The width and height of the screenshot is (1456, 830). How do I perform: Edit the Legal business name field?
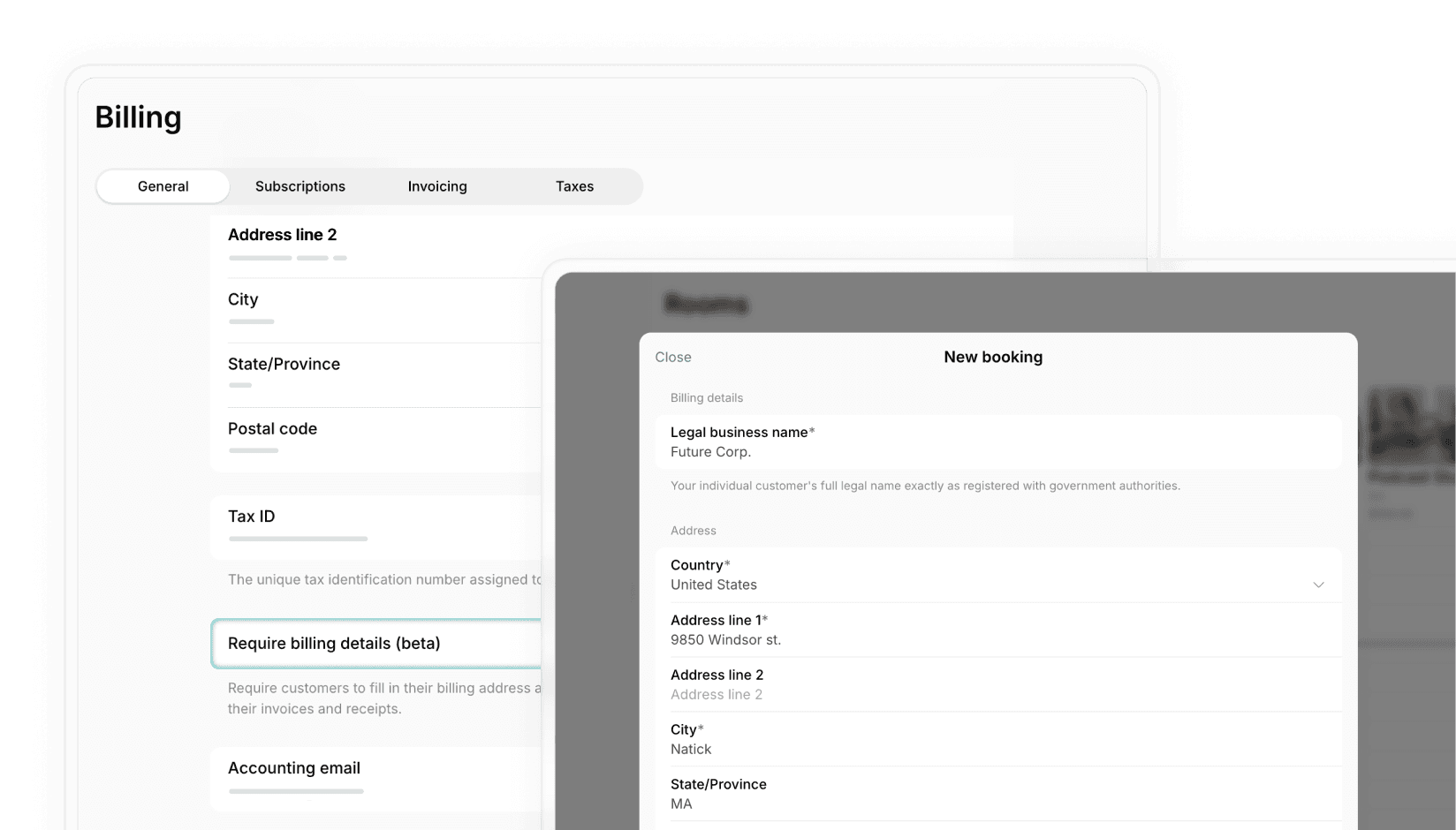pyautogui.click(x=997, y=442)
